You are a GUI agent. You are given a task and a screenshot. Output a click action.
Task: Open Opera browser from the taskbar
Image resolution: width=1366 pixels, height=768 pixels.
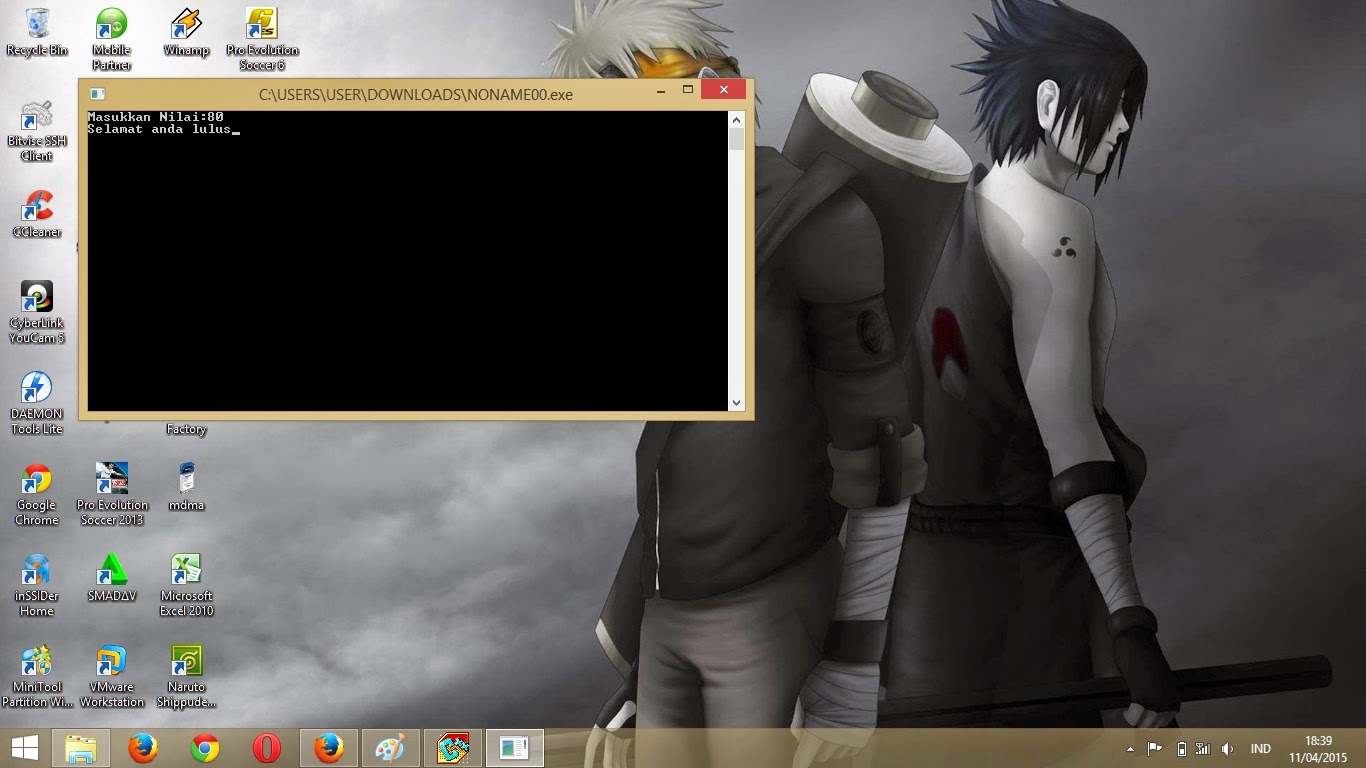point(267,748)
